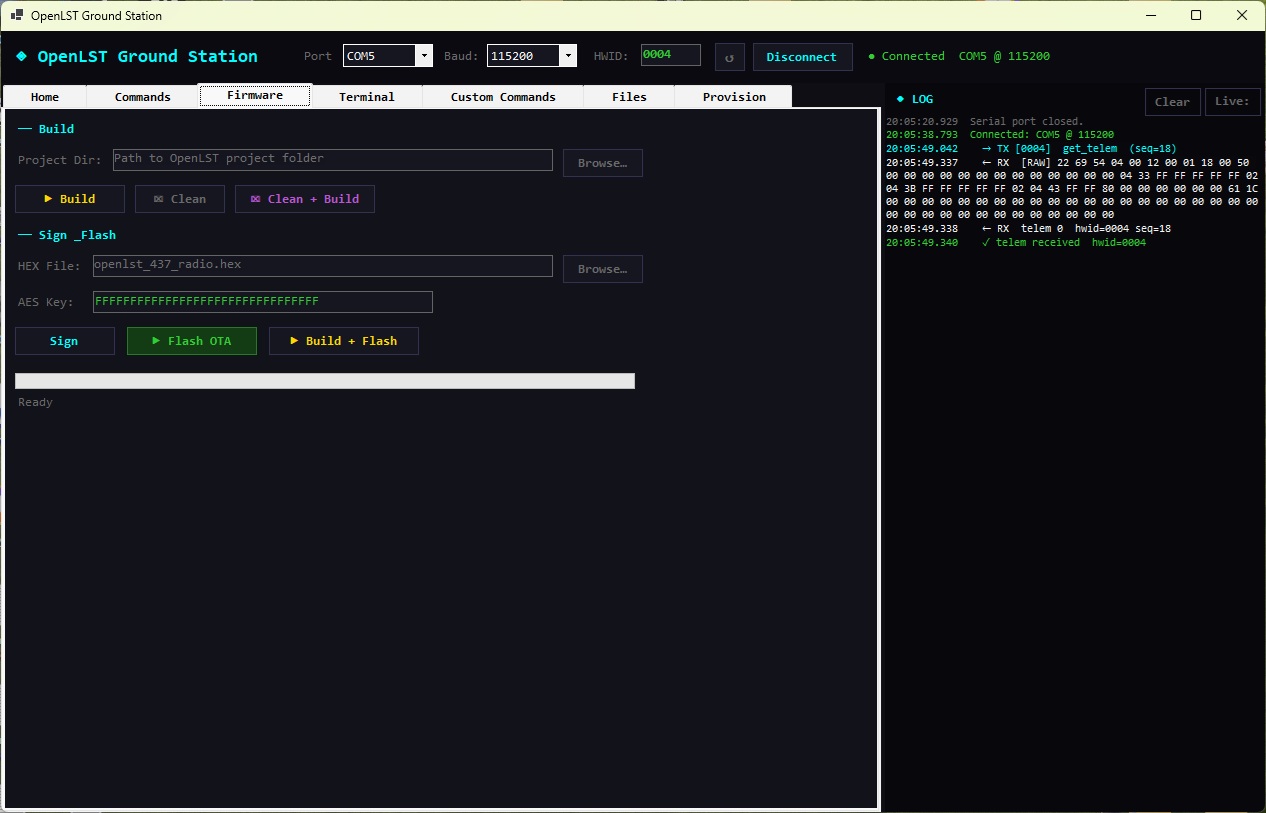Click the application icon in the title bar

pos(15,15)
